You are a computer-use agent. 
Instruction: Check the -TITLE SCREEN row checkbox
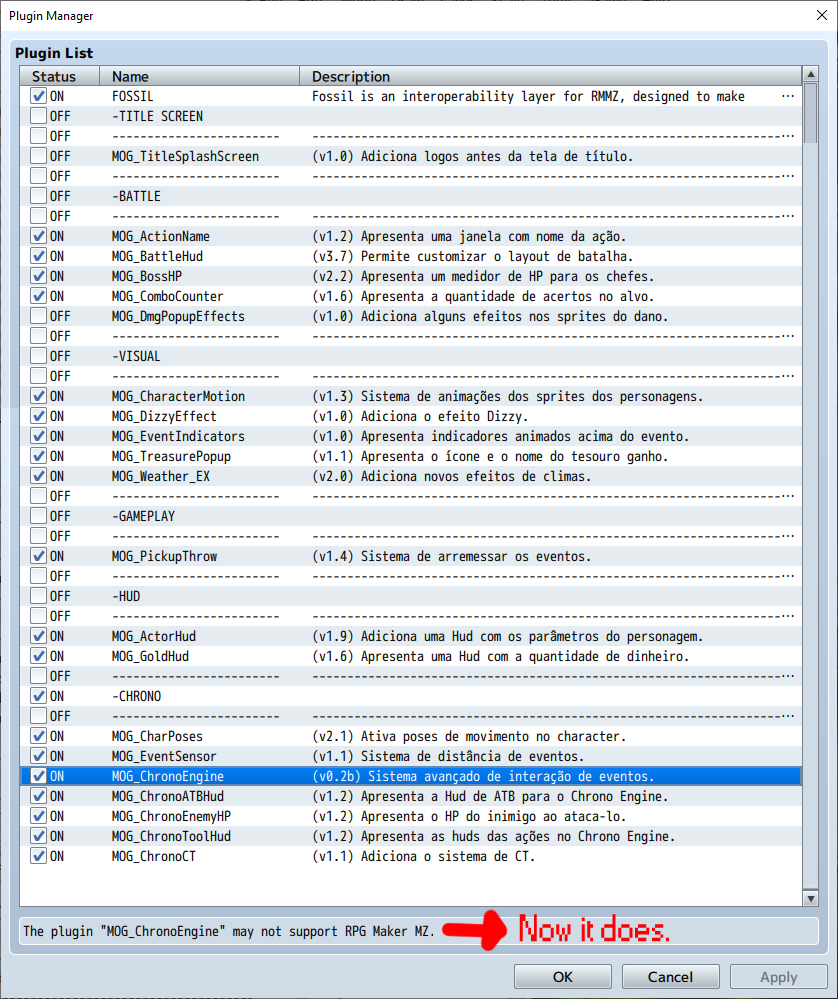click(x=38, y=116)
